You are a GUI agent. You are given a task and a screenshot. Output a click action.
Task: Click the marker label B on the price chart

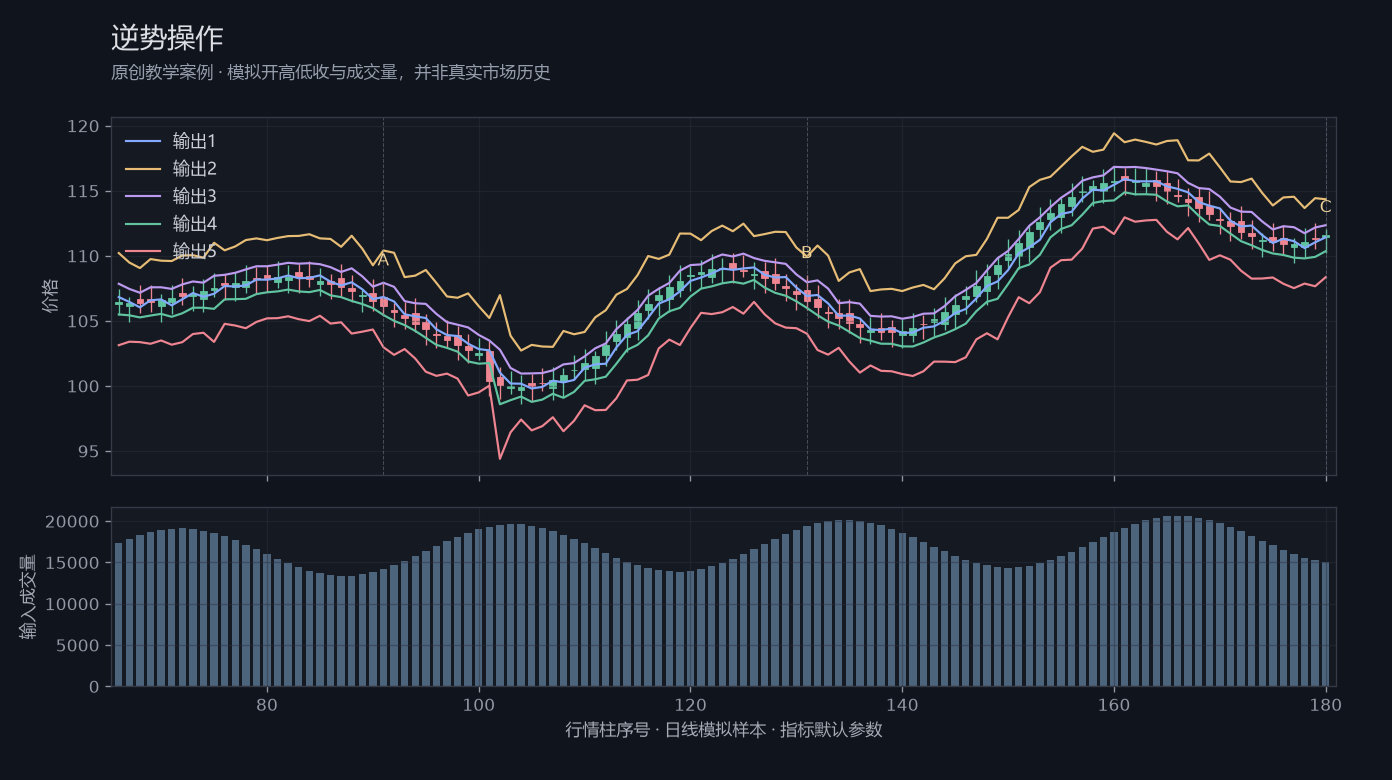(x=807, y=253)
